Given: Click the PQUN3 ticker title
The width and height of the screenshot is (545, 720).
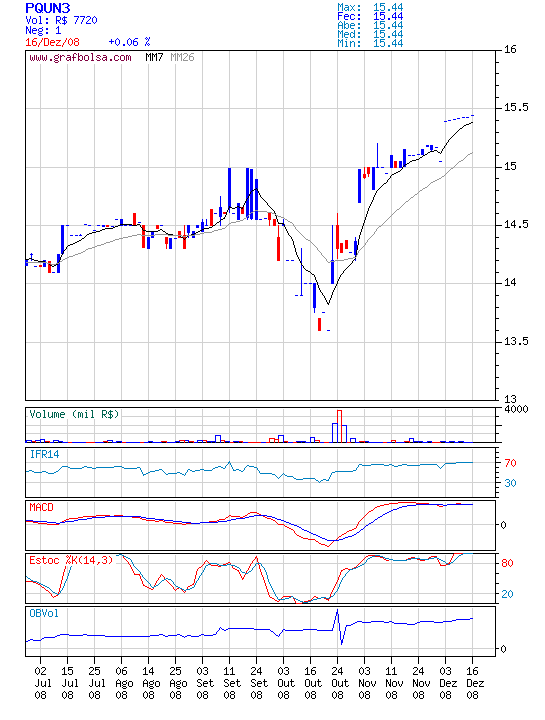Looking at the screenshot, I should click(48, 8).
